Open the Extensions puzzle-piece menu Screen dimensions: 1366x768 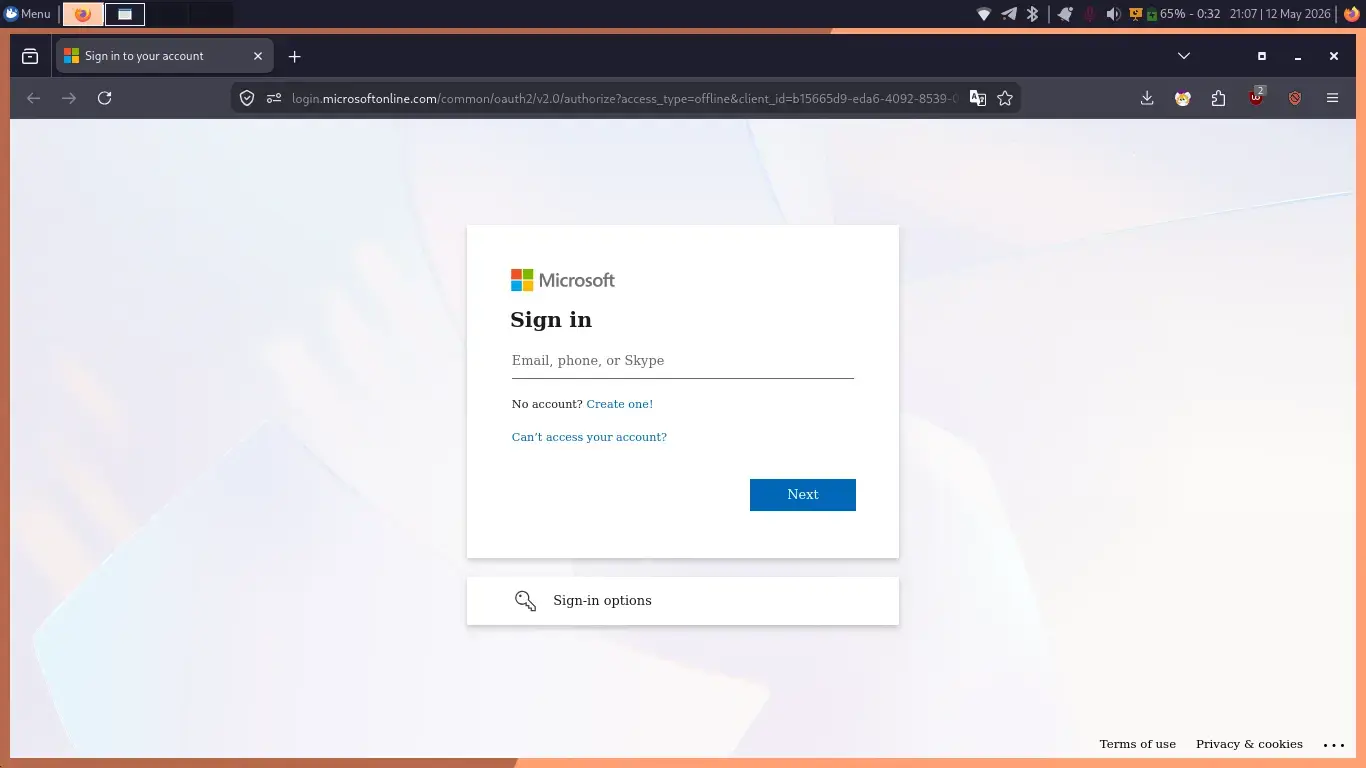coord(1218,98)
